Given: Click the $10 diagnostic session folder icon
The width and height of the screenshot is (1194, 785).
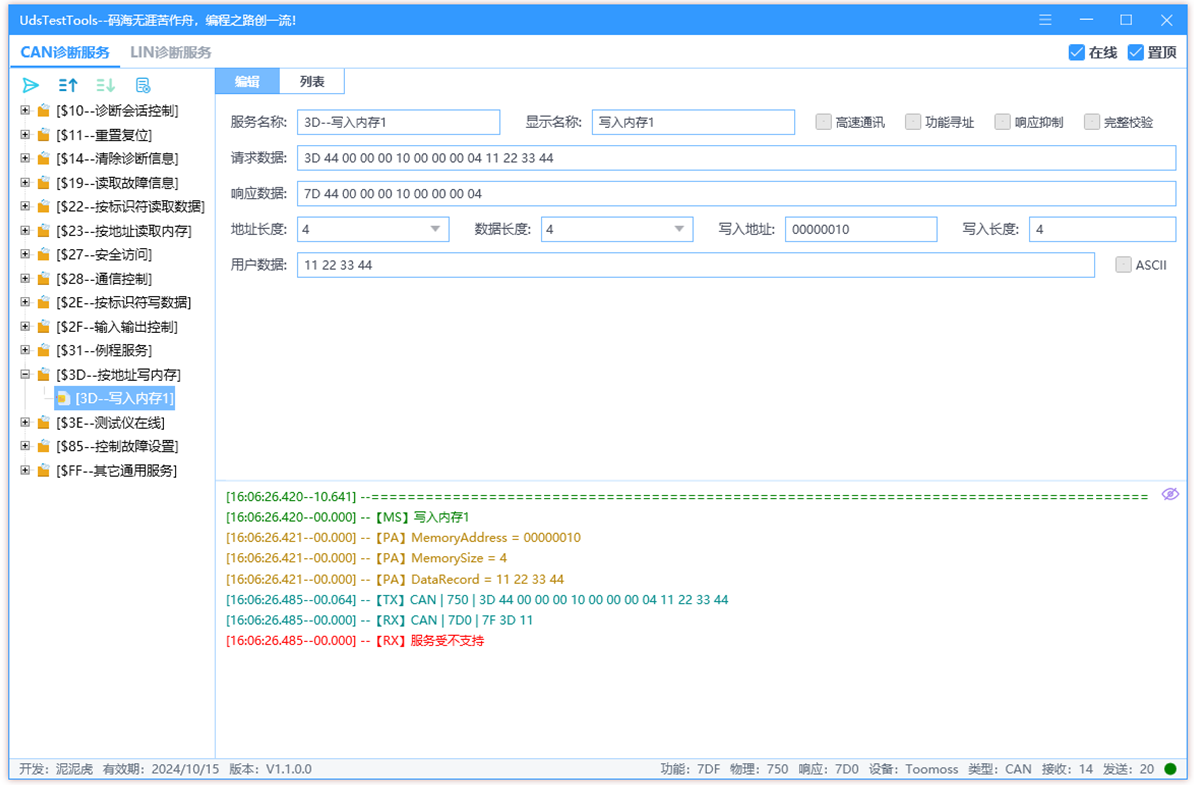Looking at the screenshot, I should [x=44, y=111].
